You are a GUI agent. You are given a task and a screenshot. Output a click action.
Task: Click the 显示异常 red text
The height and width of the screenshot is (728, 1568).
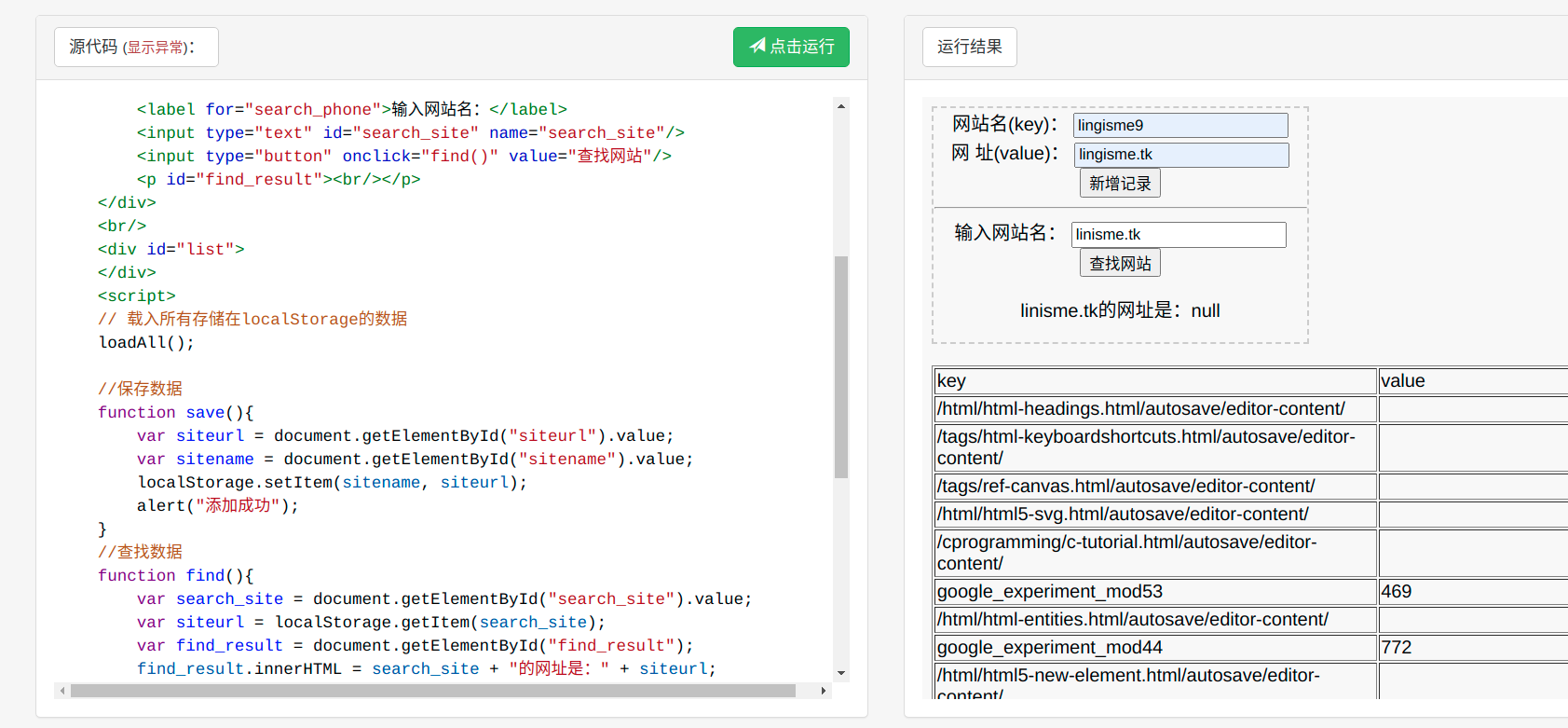(156, 48)
